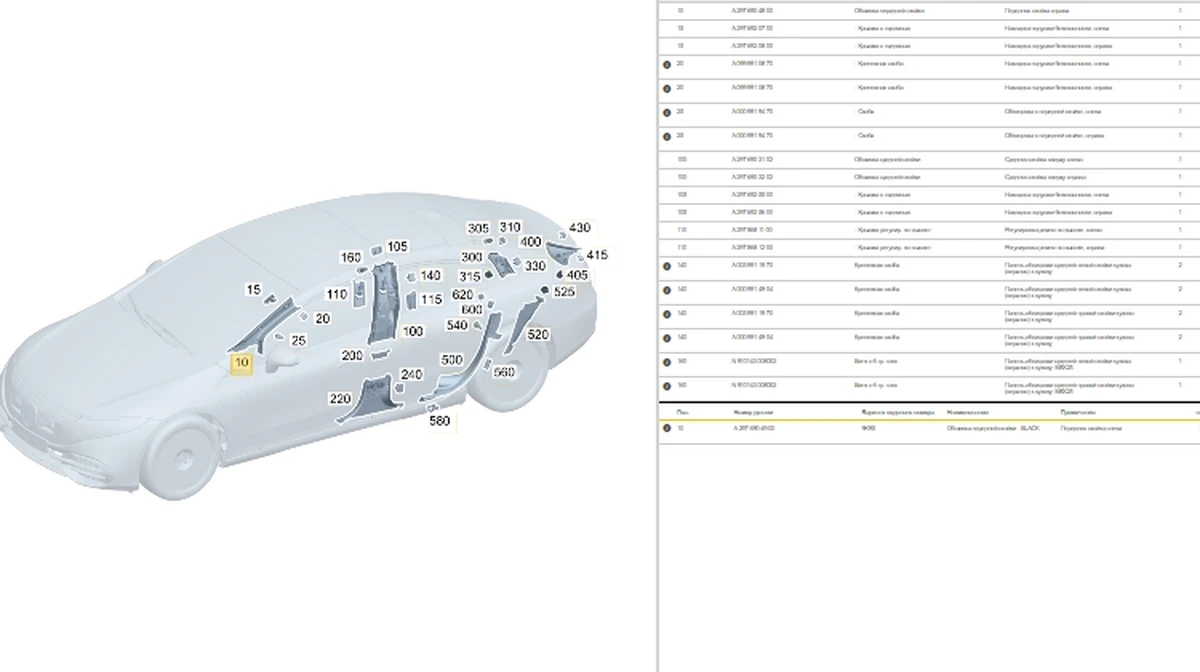1200x672 pixels.
Task: Click callout 305 on the rear roof area
Action: (x=478, y=229)
